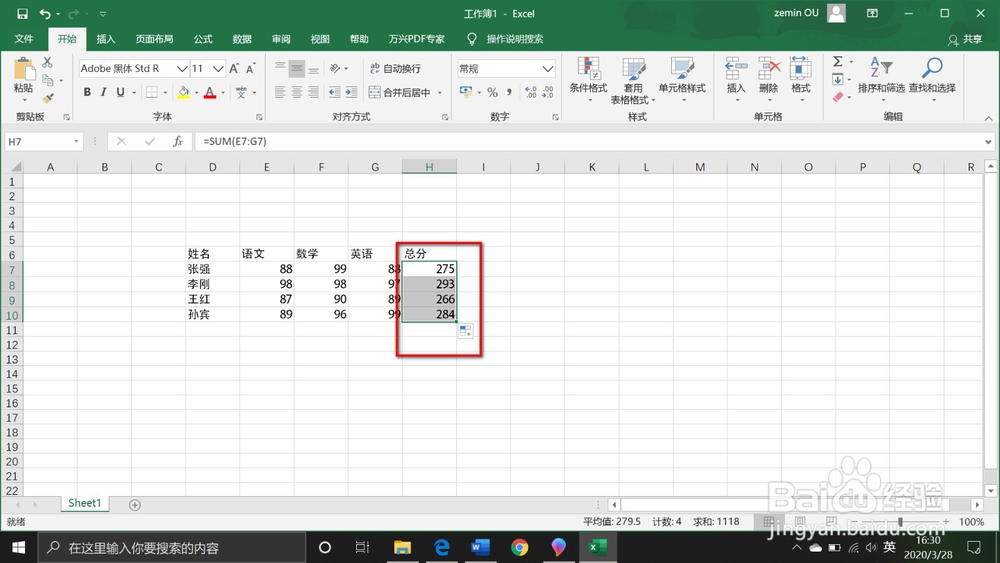Screen dimensions: 1000x563
Task: Click the increase indent icon
Action: (x=351, y=92)
